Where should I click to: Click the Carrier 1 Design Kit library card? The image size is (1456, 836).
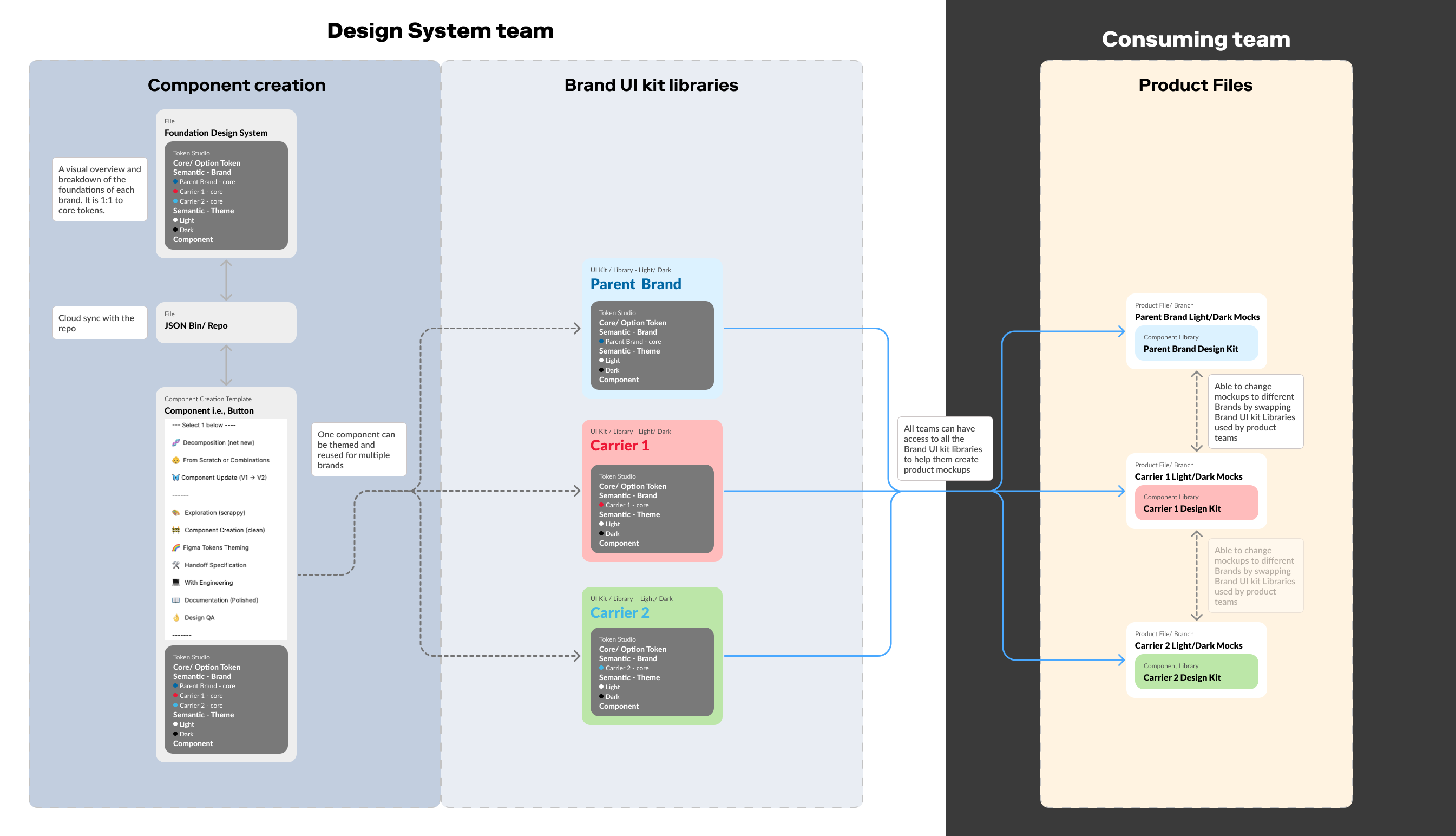pos(1196,503)
